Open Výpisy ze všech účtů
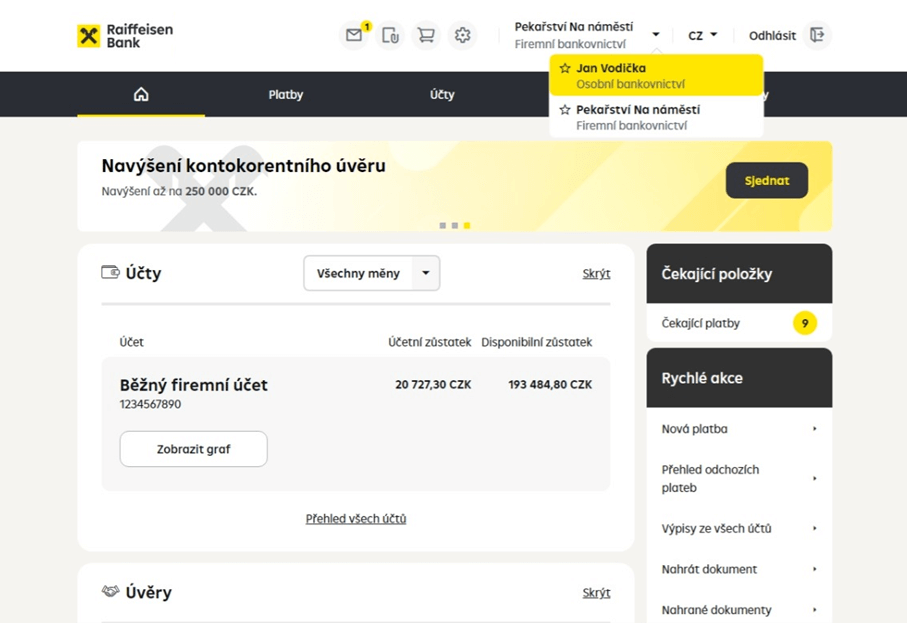907x623 pixels. click(x=739, y=528)
